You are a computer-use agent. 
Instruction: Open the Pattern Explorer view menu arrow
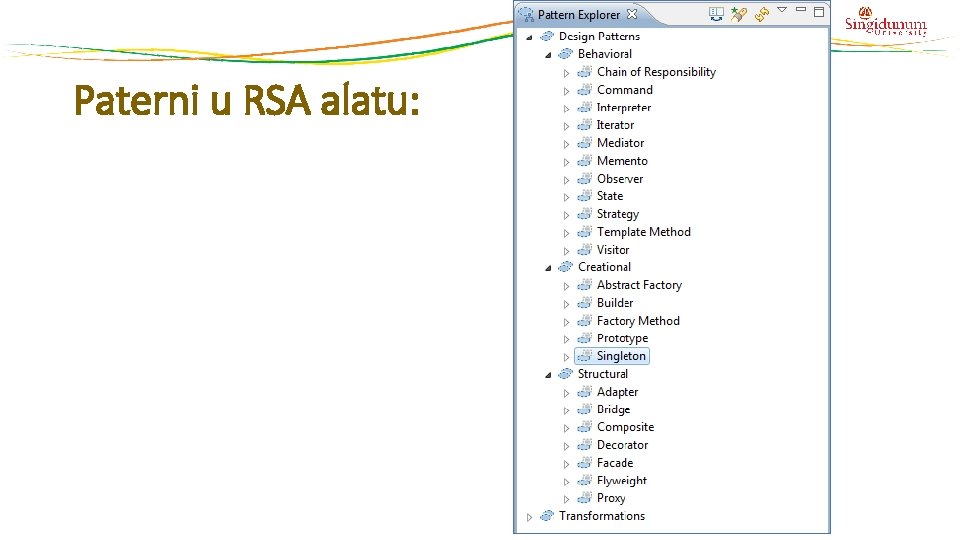tap(782, 10)
